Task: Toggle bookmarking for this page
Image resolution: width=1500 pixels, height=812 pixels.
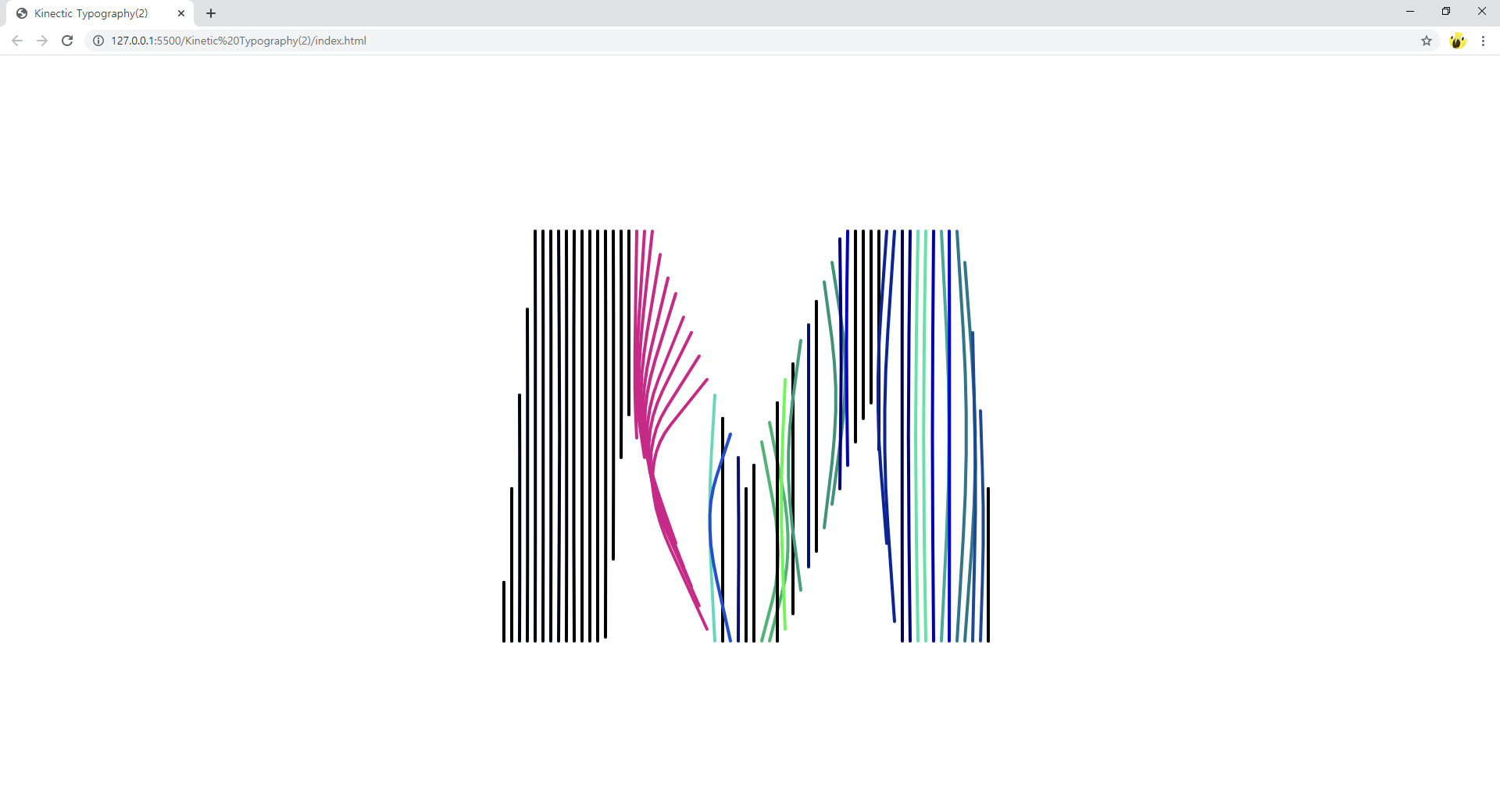Action: click(x=1427, y=41)
